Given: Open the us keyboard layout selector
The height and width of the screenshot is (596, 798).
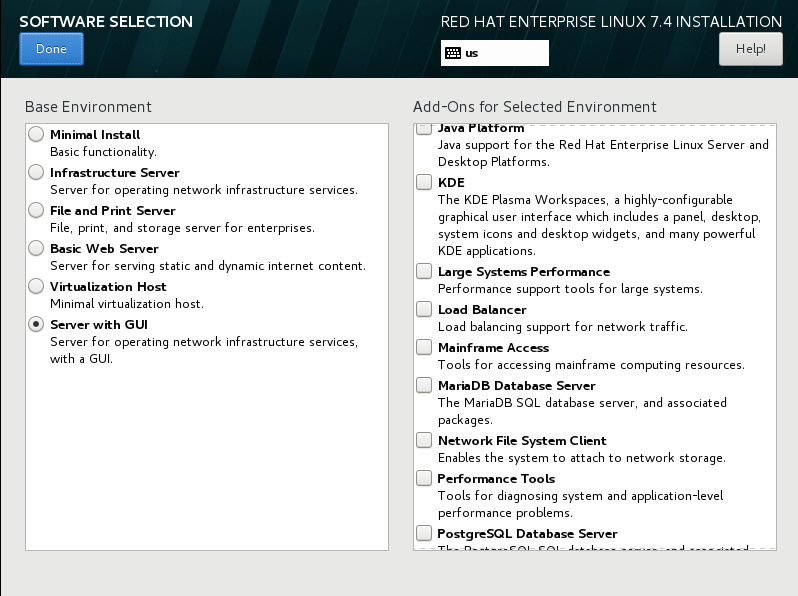Looking at the screenshot, I should click(x=495, y=53).
